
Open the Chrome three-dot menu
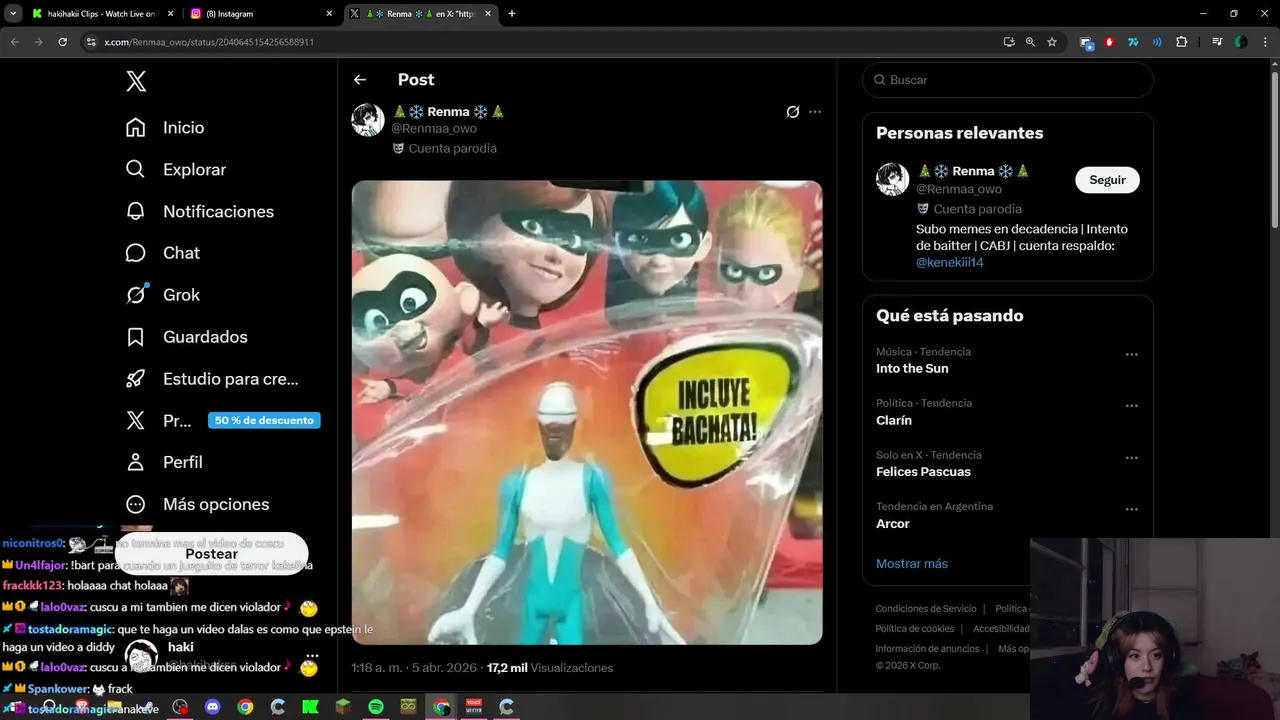coord(1265,42)
